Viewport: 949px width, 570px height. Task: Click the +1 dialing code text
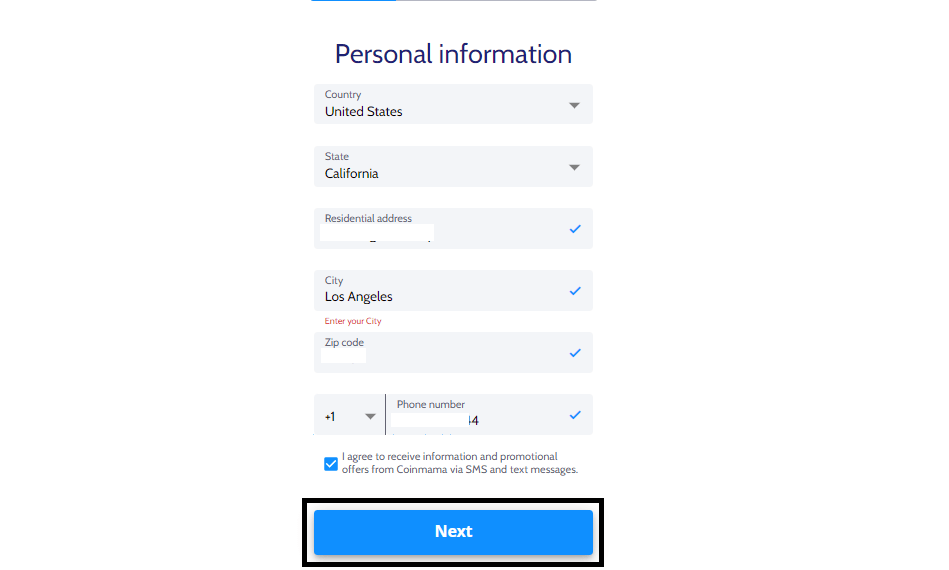pyautogui.click(x=330, y=416)
